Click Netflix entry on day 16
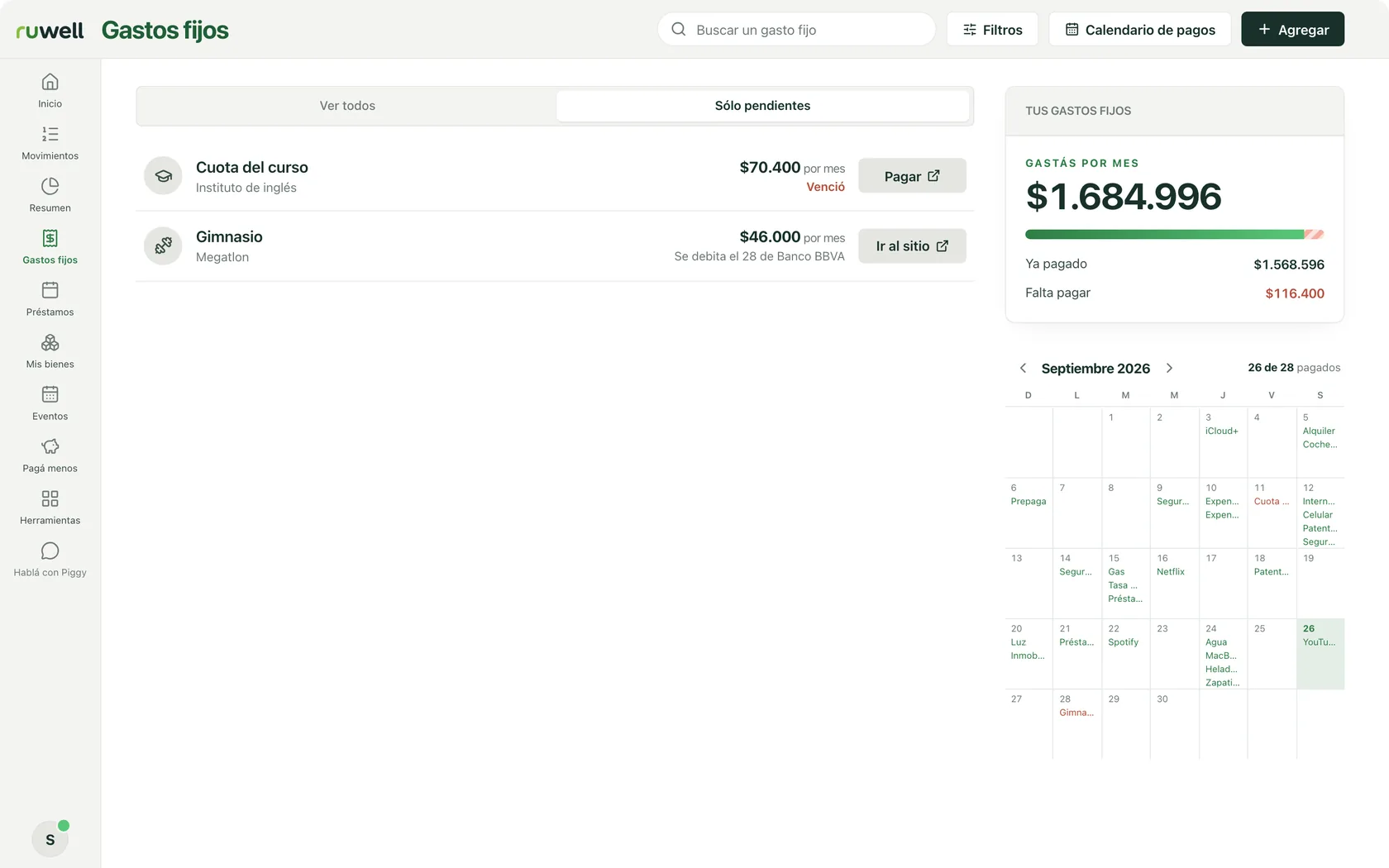1389x868 pixels. [x=1171, y=572]
